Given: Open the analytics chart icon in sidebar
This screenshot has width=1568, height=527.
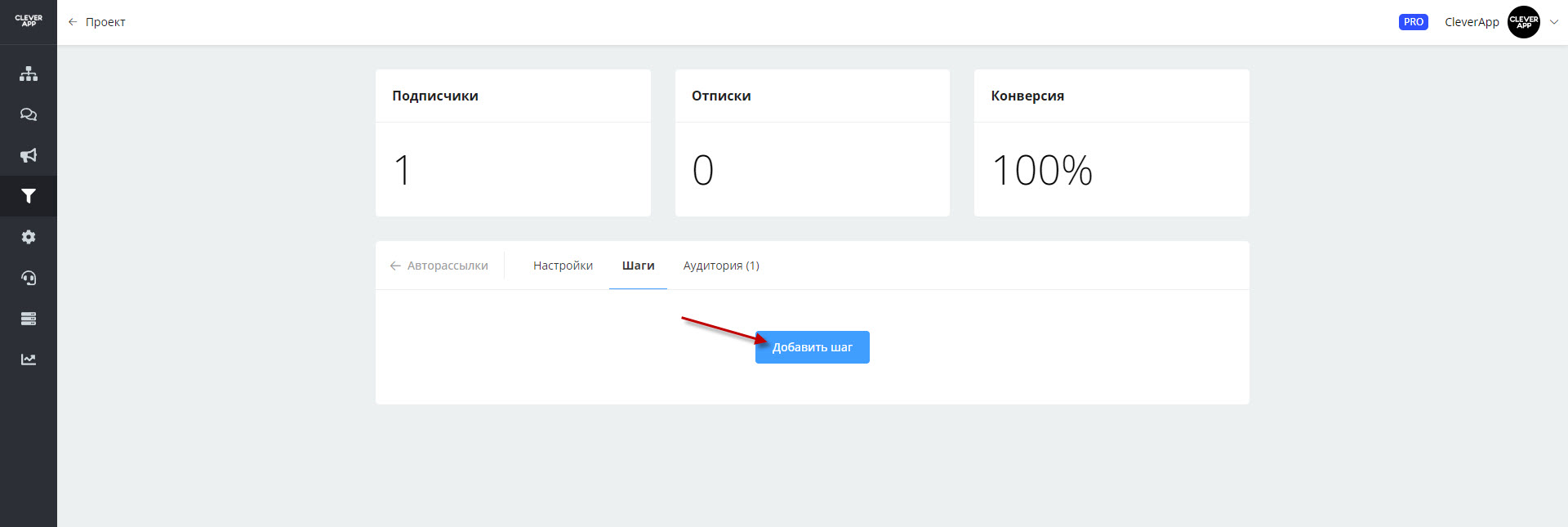Looking at the screenshot, I should point(29,360).
